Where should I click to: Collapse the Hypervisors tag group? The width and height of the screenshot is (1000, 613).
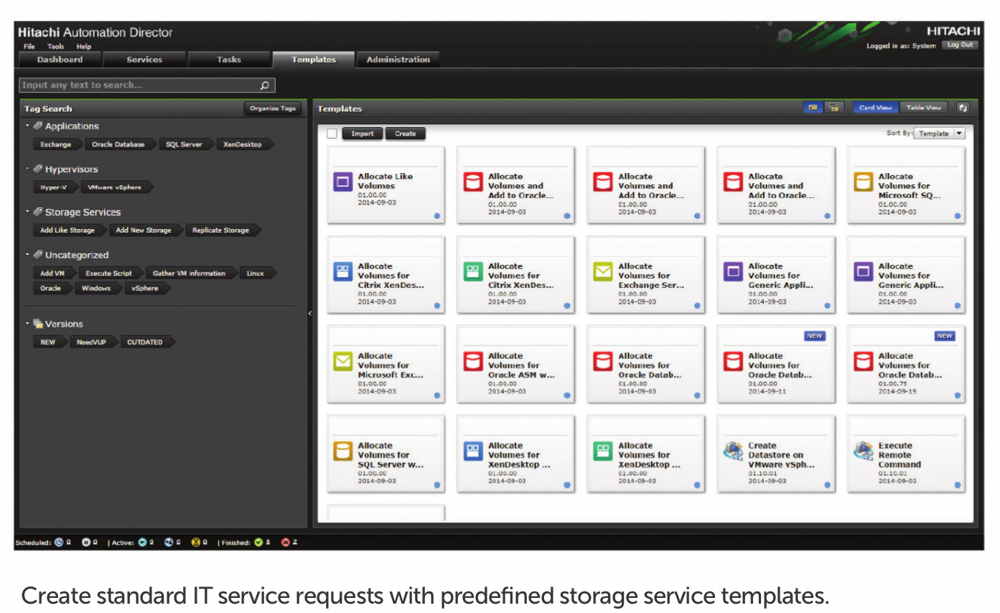pyautogui.click(x=27, y=169)
